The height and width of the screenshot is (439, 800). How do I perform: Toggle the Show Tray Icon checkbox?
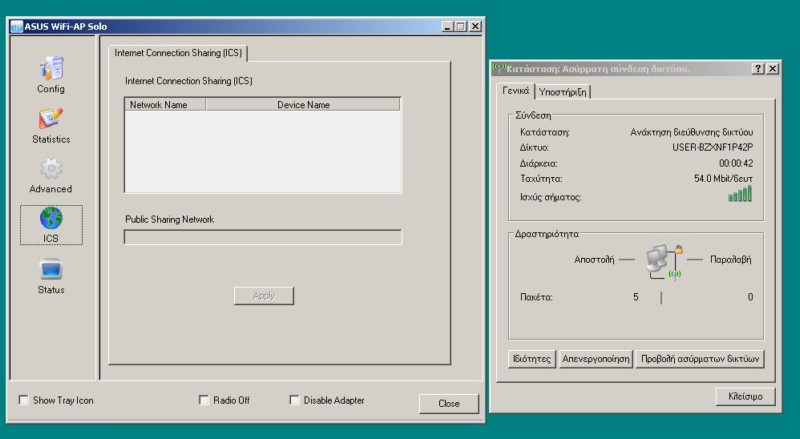[23, 400]
